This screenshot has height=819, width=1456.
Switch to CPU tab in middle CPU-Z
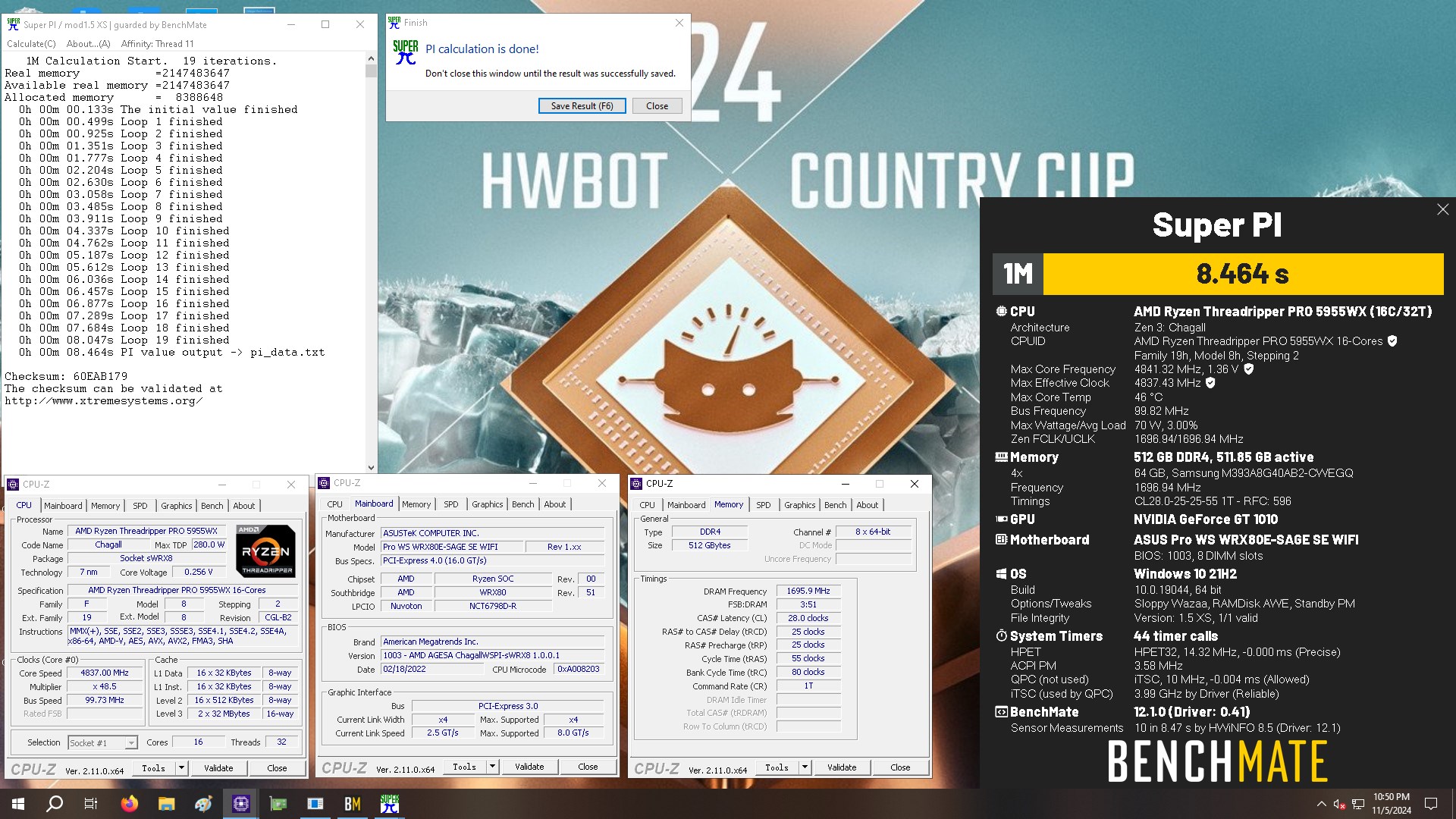click(334, 504)
